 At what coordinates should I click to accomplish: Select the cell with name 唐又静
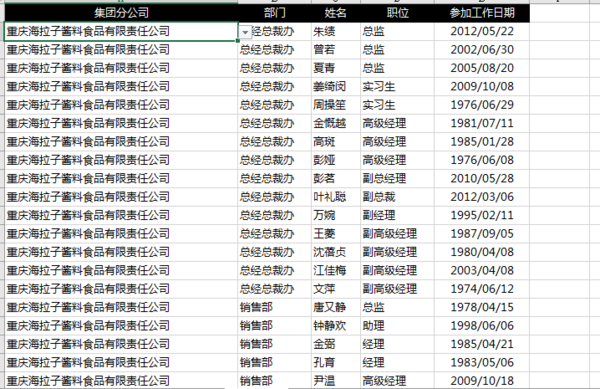pos(336,307)
